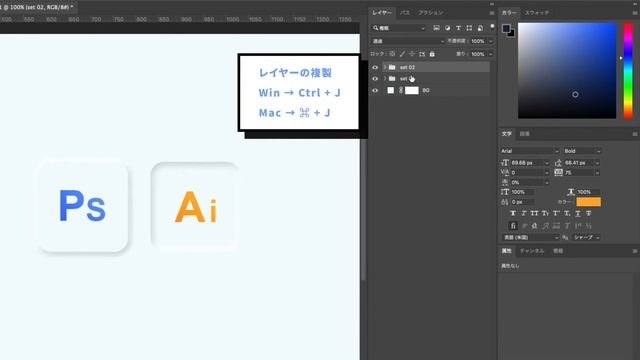Filter layers by adjustment layer icon
Screen dimensions: 640x360
coord(447,28)
